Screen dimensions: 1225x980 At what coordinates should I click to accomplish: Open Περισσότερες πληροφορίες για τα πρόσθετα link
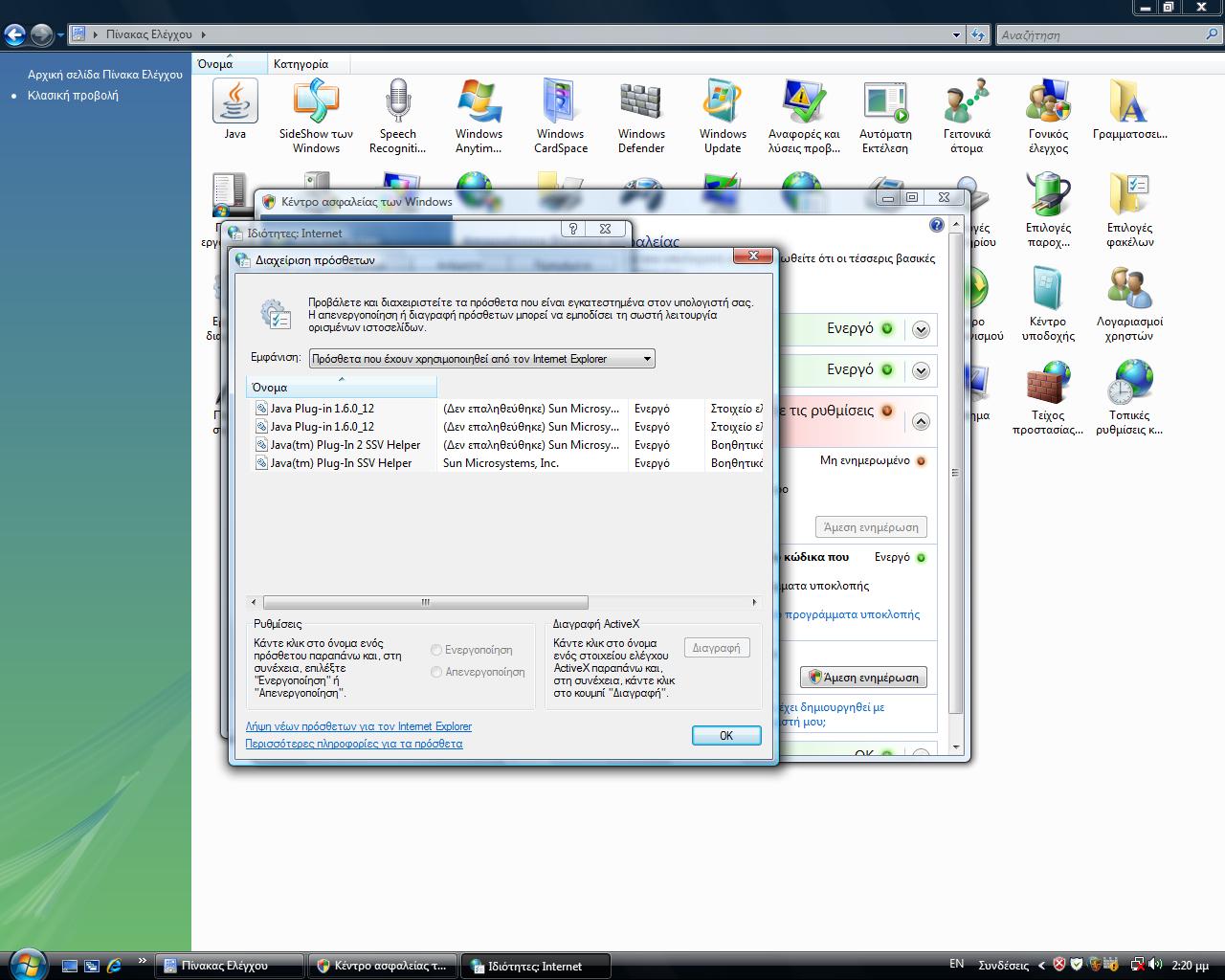[354, 744]
